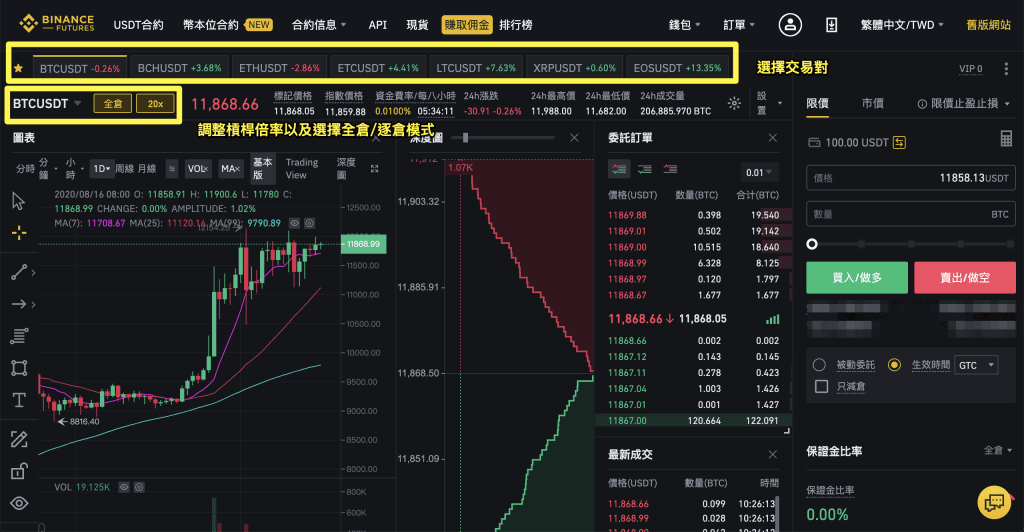
Task: Open the user account profile icon
Action: (790, 25)
